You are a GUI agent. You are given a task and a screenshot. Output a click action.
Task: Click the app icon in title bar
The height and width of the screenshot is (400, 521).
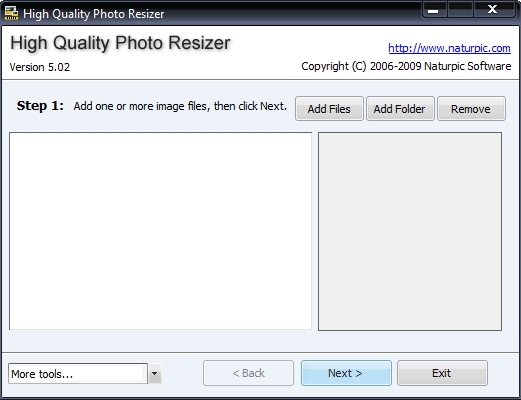11,13
